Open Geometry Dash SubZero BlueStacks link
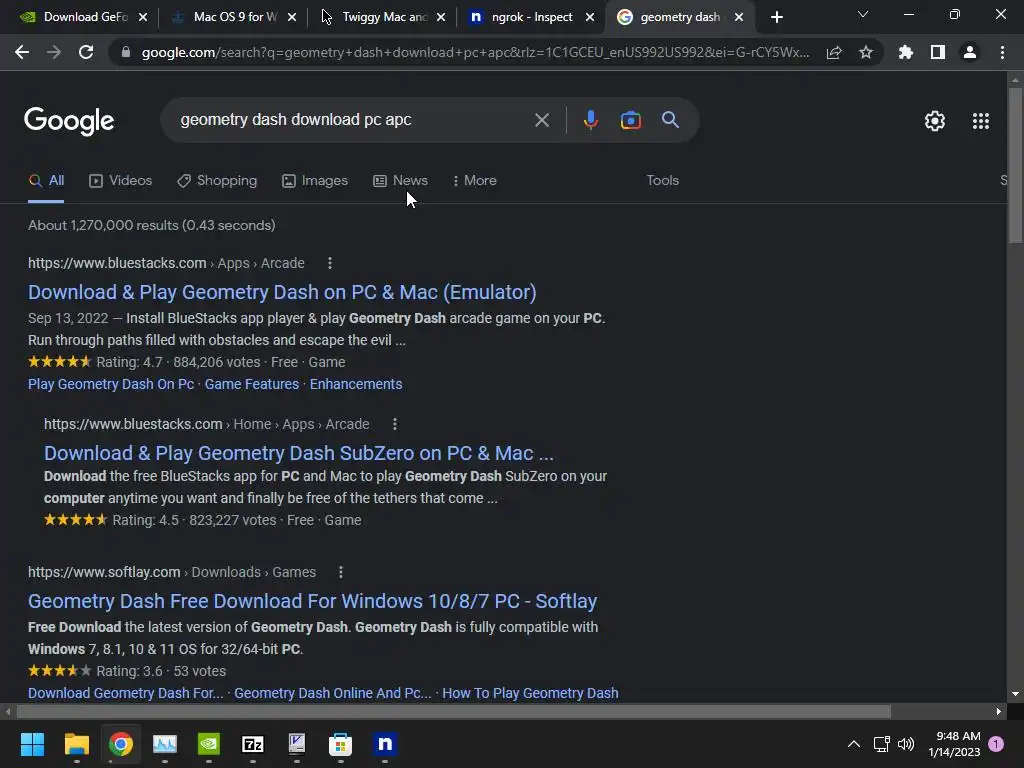1024x768 pixels. pos(298,453)
